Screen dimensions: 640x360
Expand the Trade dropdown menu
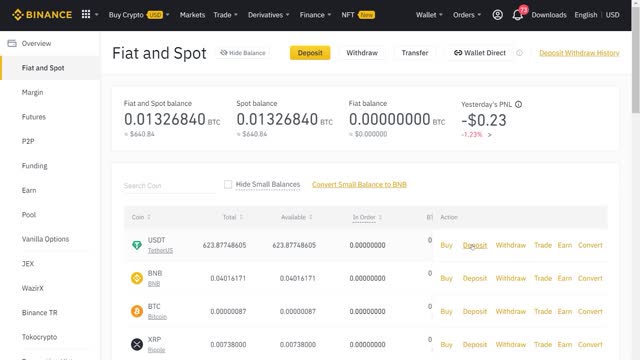coord(225,15)
